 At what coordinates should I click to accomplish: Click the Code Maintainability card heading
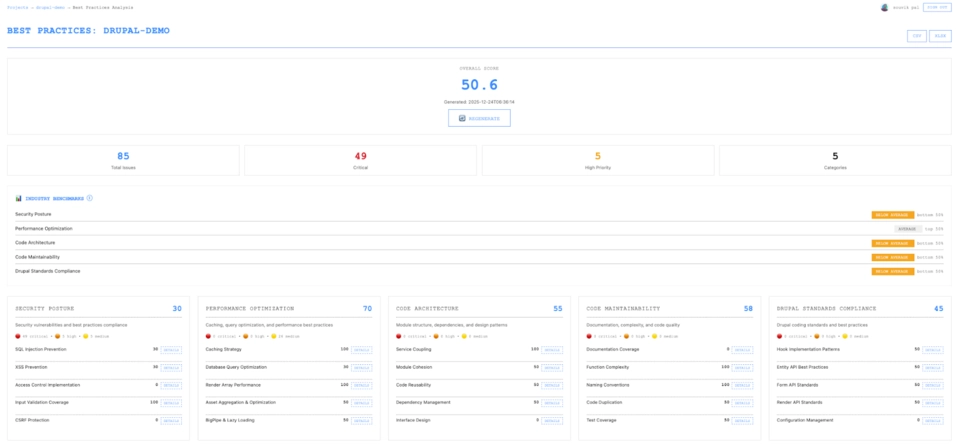[623, 309]
